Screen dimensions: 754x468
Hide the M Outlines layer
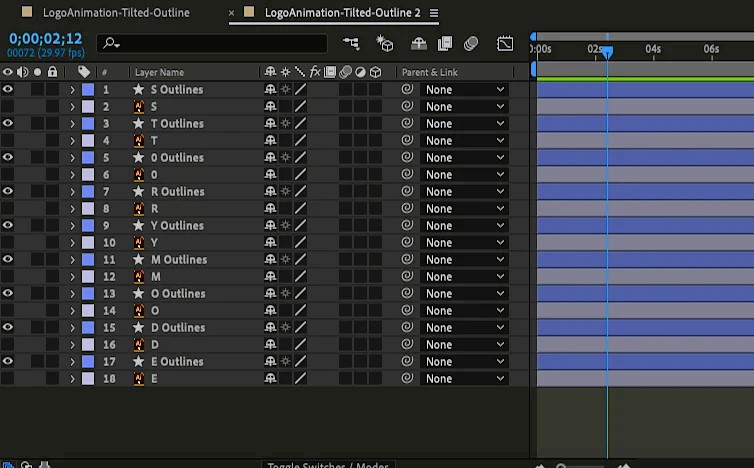click(x=8, y=259)
